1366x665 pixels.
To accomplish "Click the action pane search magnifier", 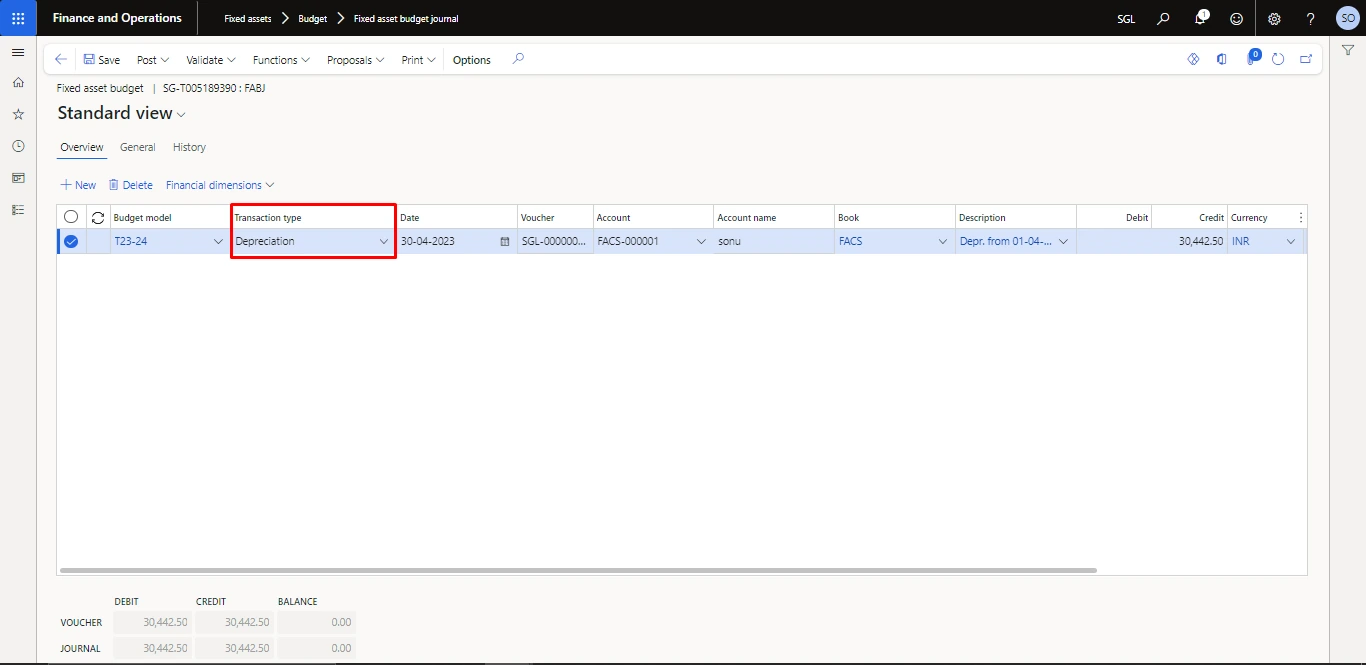I will coord(518,59).
